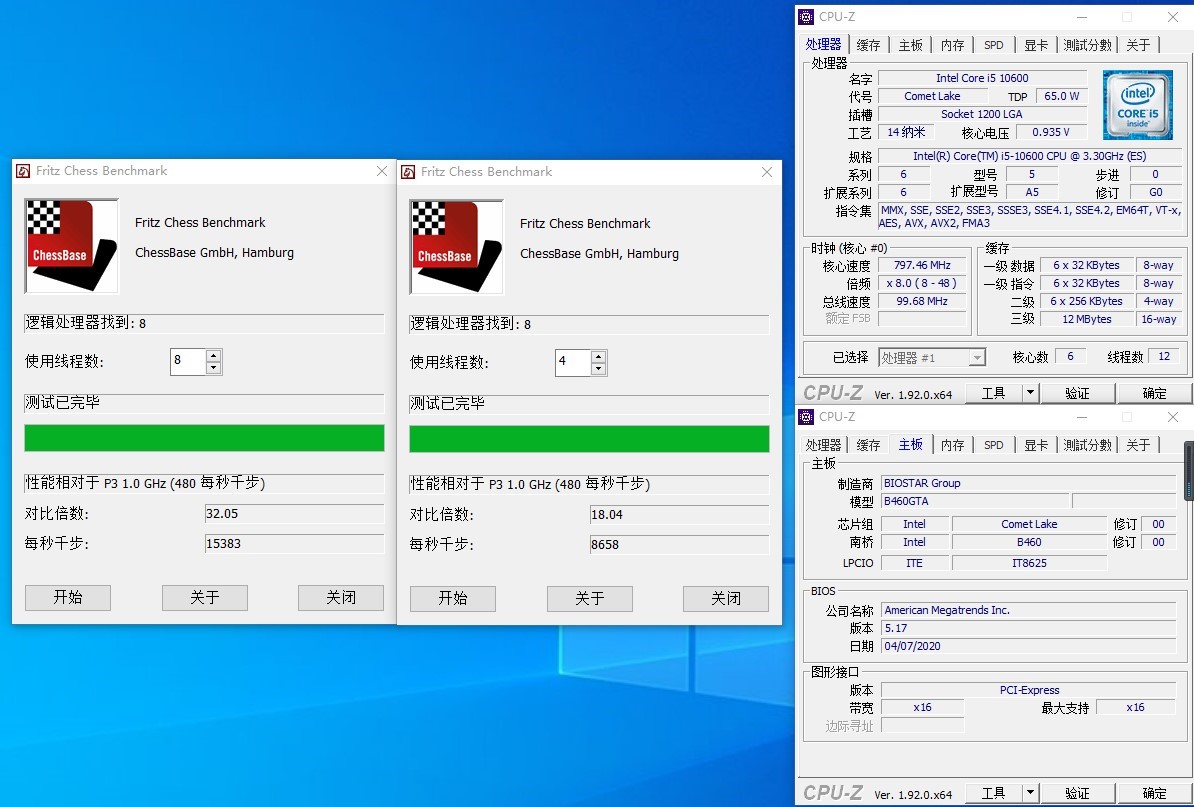Click the 797.46 MHz core speed value
This screenshot has height=807, width=1194.
922,265
